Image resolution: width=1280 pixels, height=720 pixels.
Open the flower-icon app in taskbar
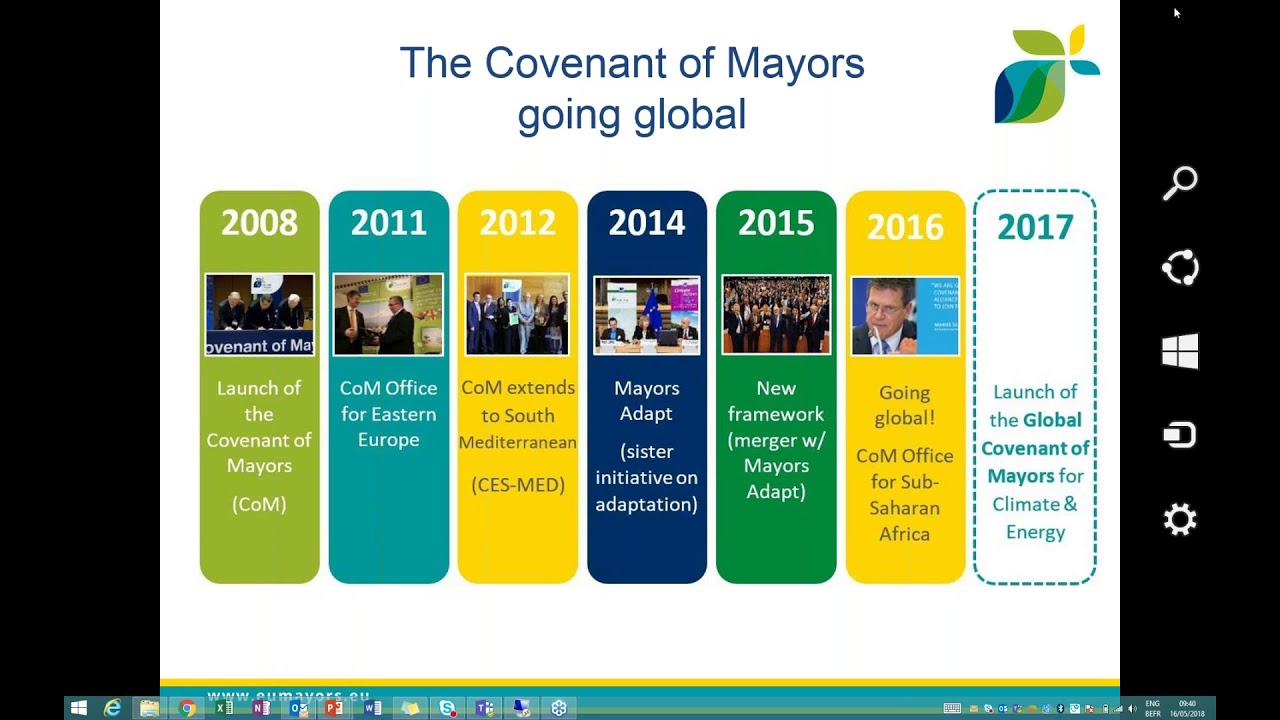click(559, 708)
